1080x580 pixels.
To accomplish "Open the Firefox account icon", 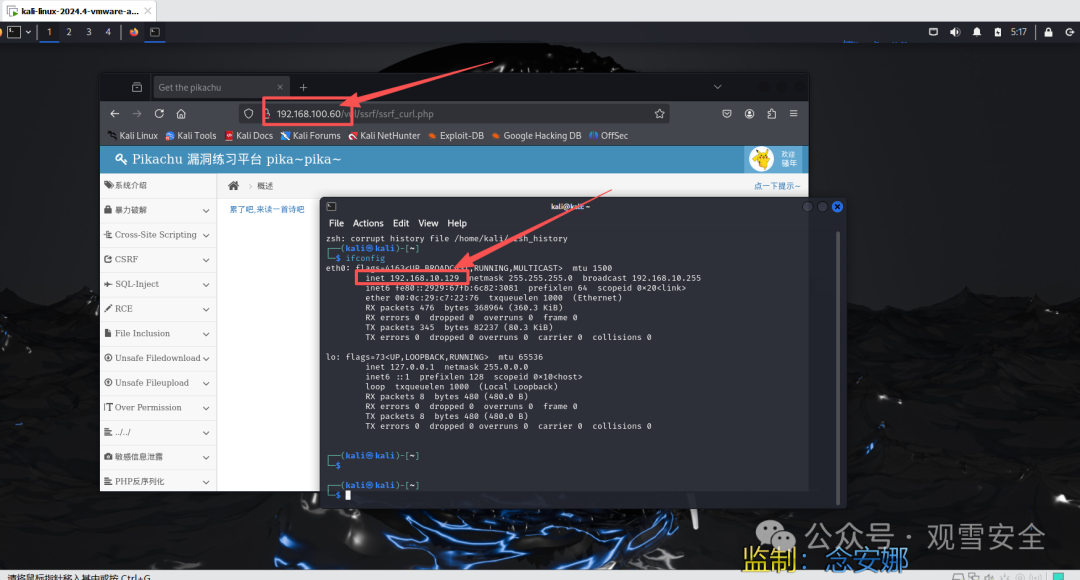I will (749, 114).
